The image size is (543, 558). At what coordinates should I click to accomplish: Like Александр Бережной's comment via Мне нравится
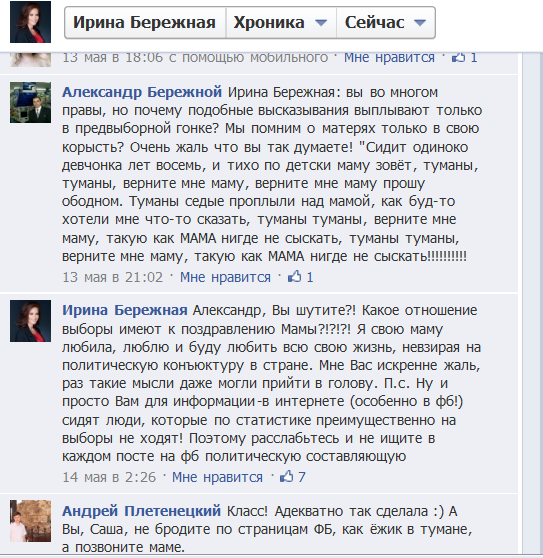click(x=225, y=277)
